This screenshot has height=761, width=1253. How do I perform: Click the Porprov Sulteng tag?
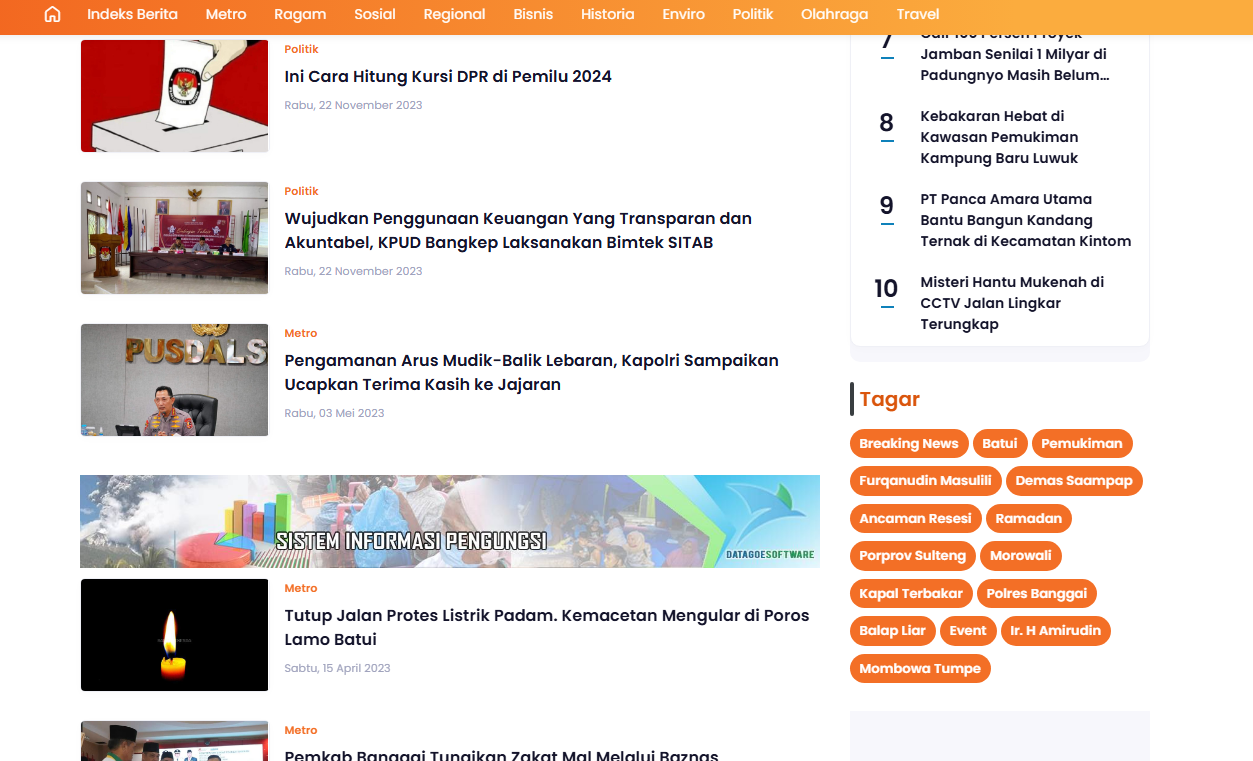[912, 556]
